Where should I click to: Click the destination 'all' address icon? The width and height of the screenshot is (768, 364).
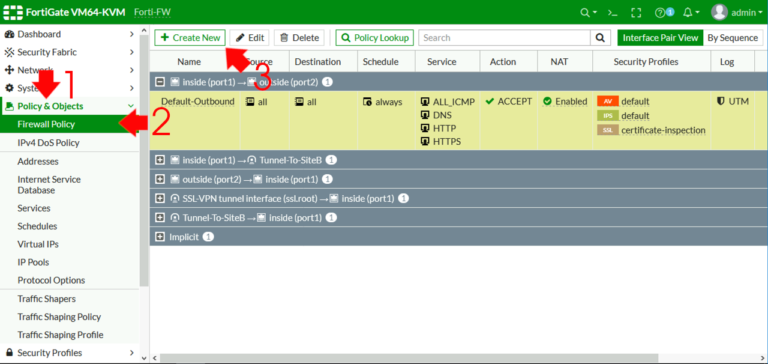pyautogui.click(x=299, y=101)
